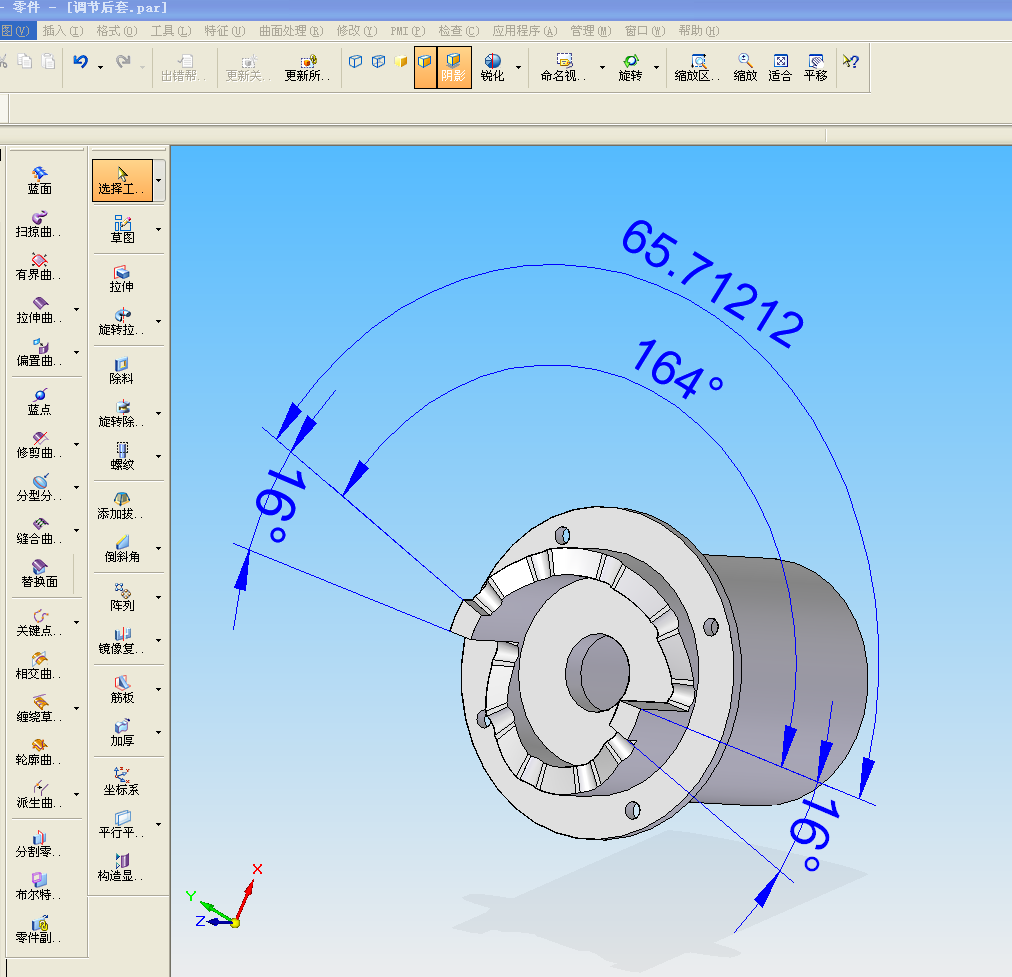Open the 曲面处理(R) menu
Image resolution: width=1012 pixels, height=977 pixels.
point(291,30)
